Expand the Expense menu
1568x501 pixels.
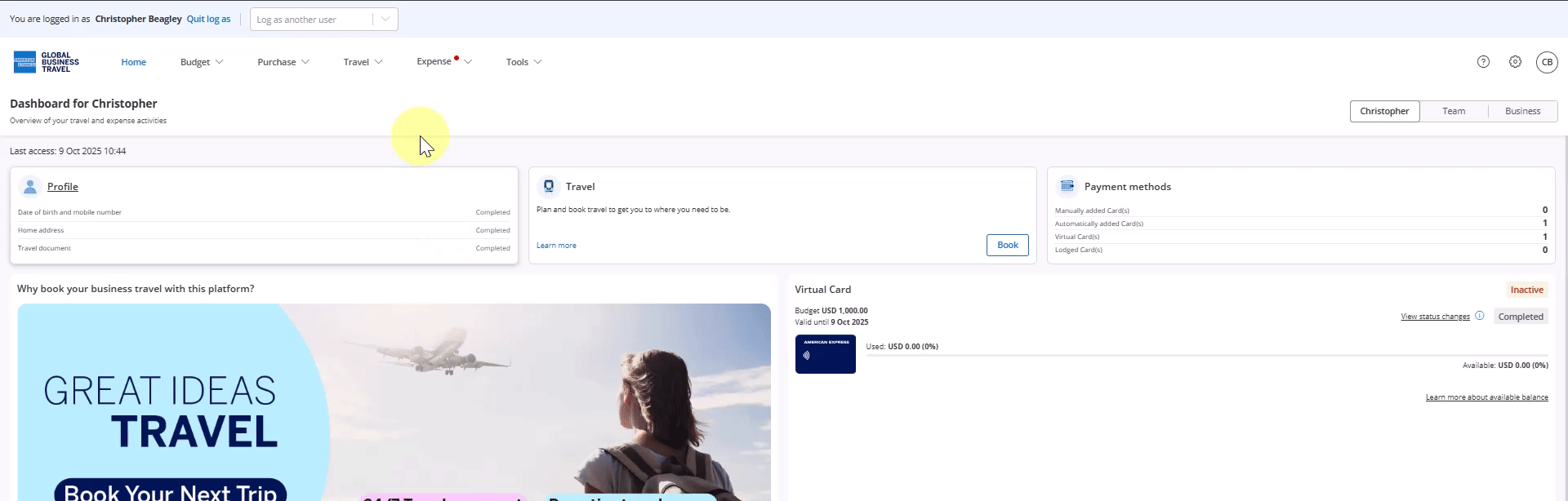(444, 61)
